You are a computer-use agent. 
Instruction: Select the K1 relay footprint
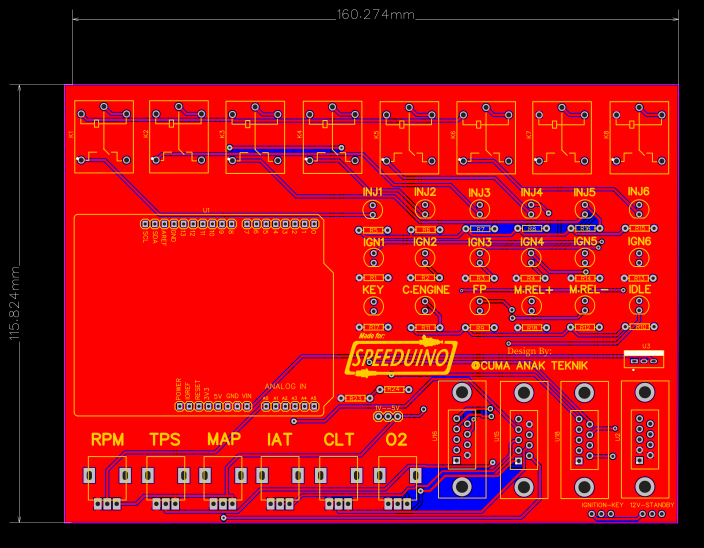click(102, 133)
